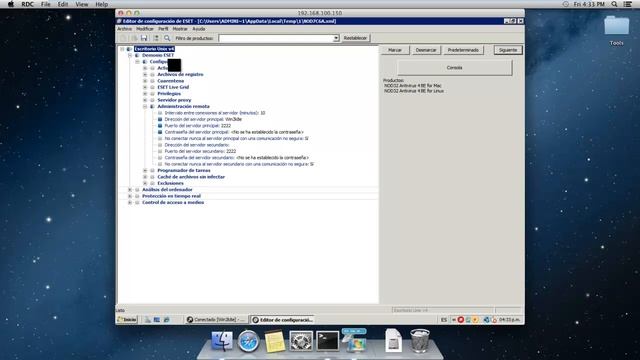640x360 pixels.
Task: Click the Desmarcar button
Action: point(426,50)
